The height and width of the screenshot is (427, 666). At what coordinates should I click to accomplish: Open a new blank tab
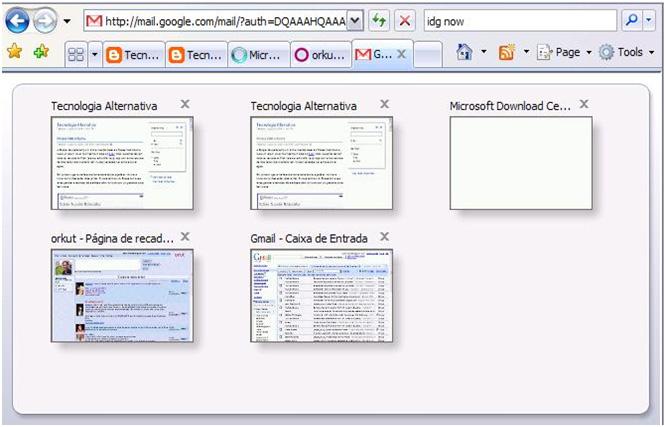point(428,55)
